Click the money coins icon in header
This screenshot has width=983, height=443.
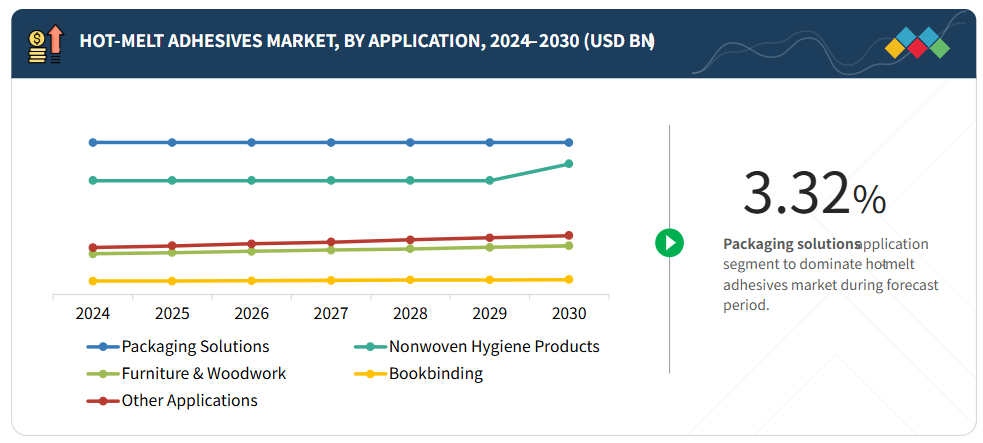point(46,44)
